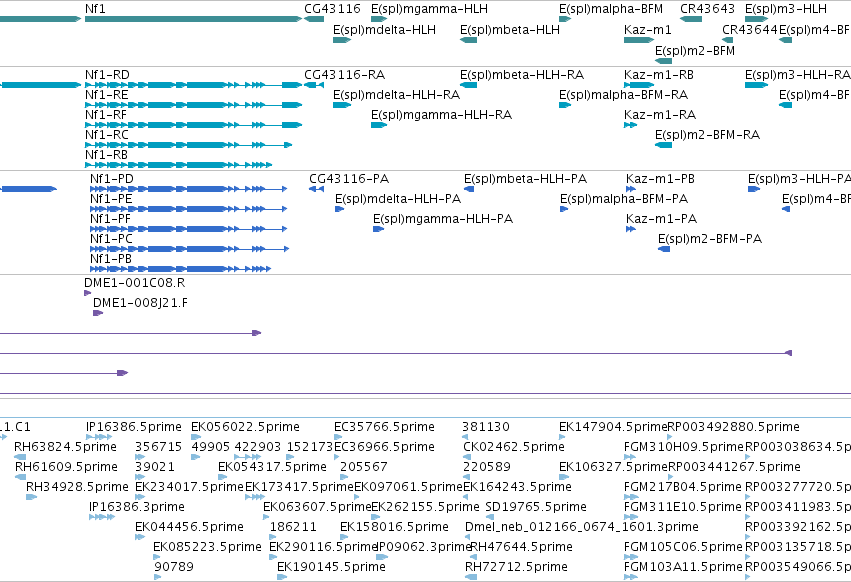Click the EC35766.5prime EST label
851x582 pixels.
coord(384,427)
